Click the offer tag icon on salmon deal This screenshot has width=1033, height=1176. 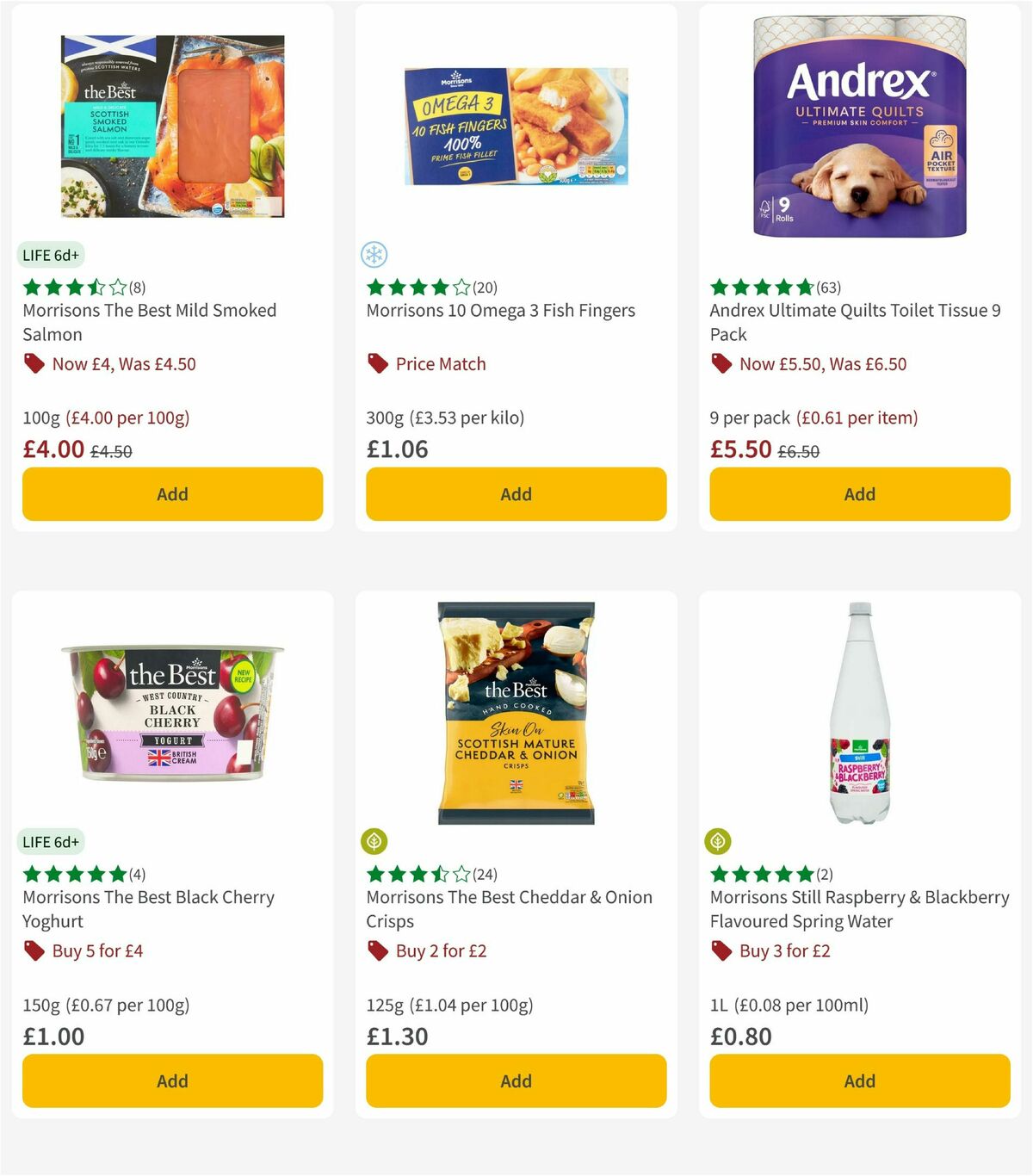coord(34,363)
